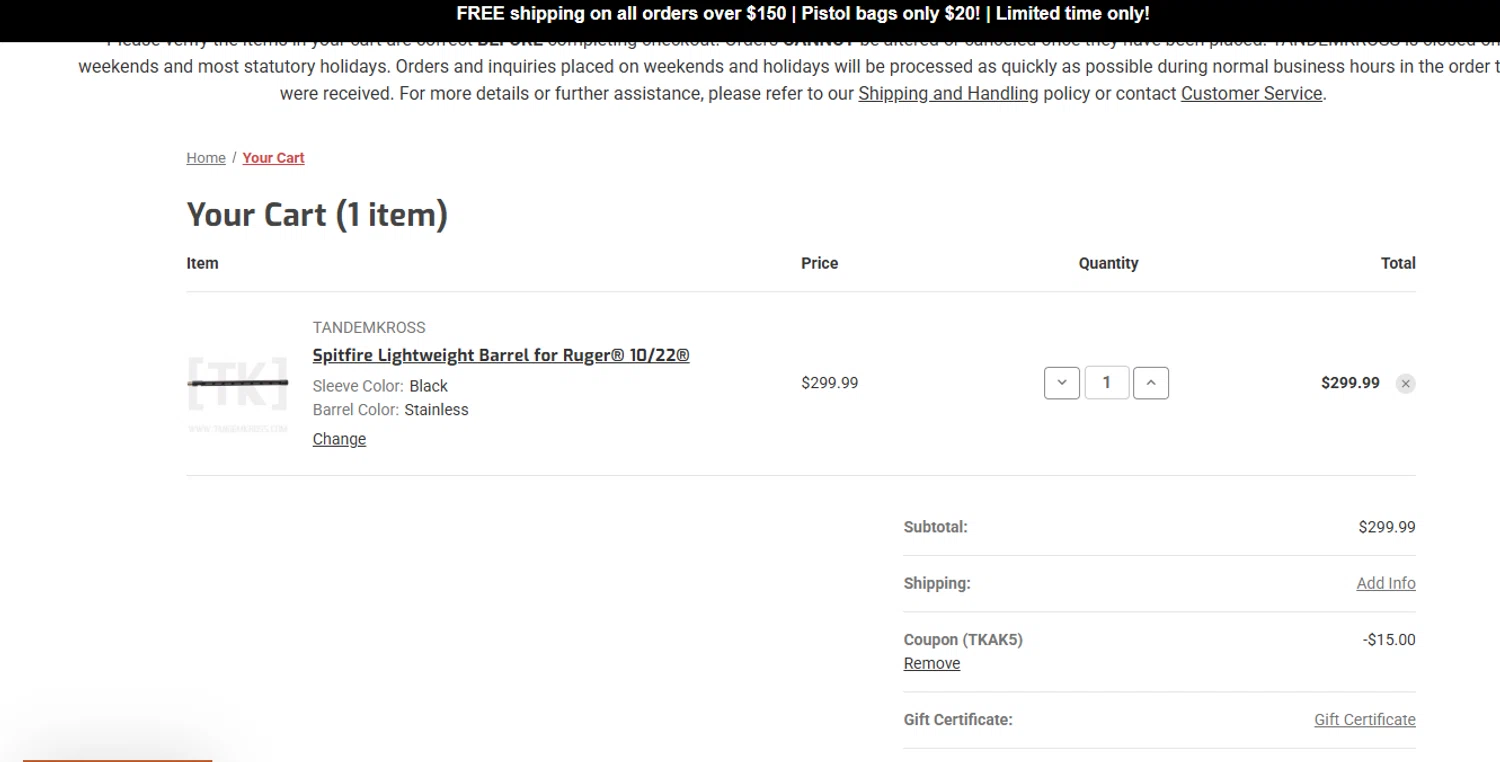Remove the Spitfire barrel with the X icon
Screen dimensions: 1500x762
pyautogui.click(x=1406, y=384)
